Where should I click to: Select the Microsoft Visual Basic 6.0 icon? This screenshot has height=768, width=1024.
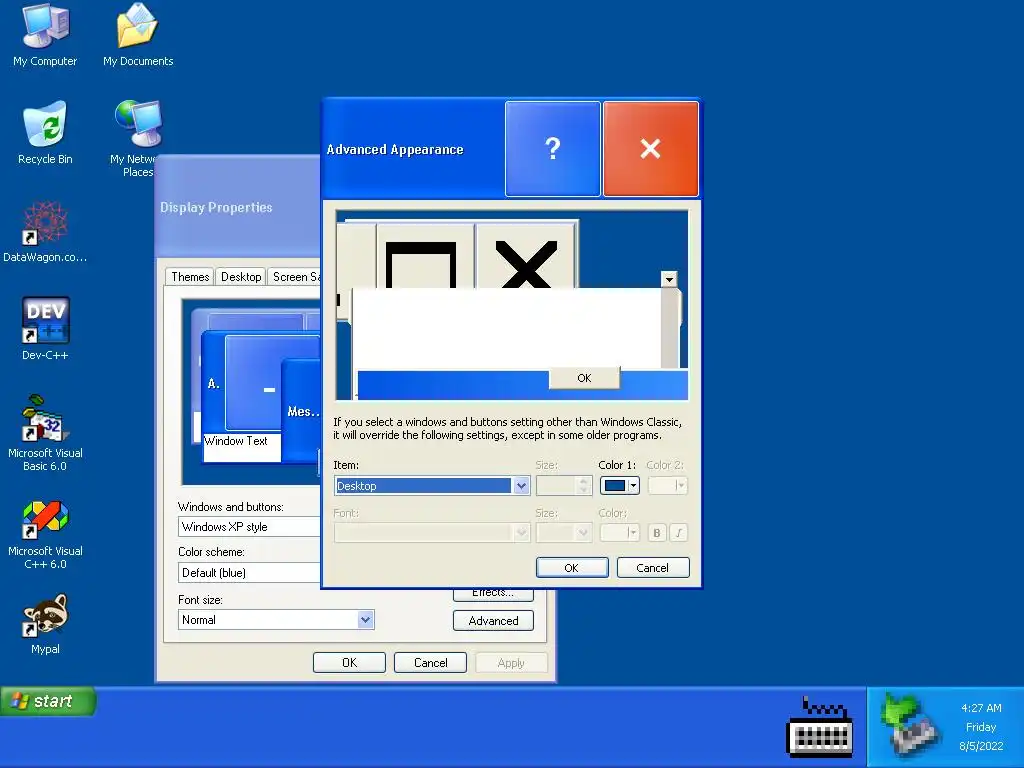(45, 433)
